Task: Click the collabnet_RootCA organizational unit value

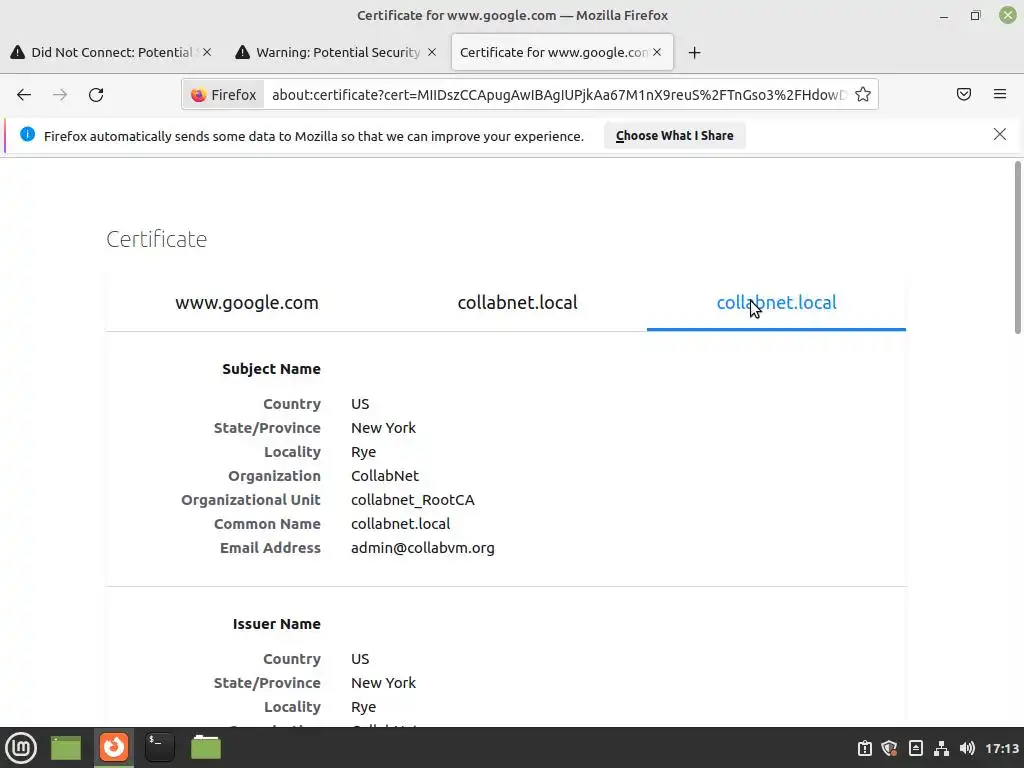Action: pos(413,500)
